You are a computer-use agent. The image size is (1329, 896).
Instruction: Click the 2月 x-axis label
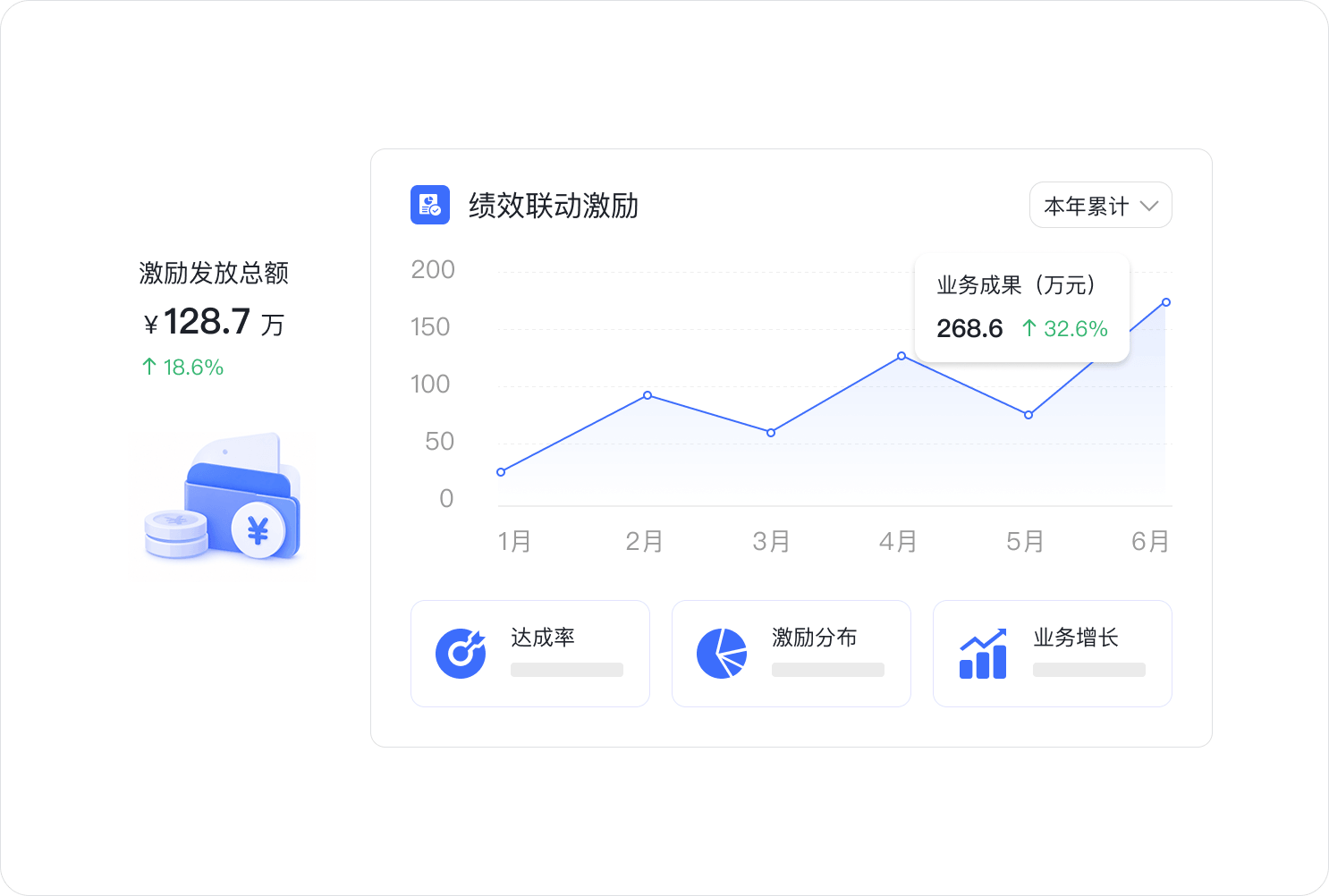pos(644,541)
